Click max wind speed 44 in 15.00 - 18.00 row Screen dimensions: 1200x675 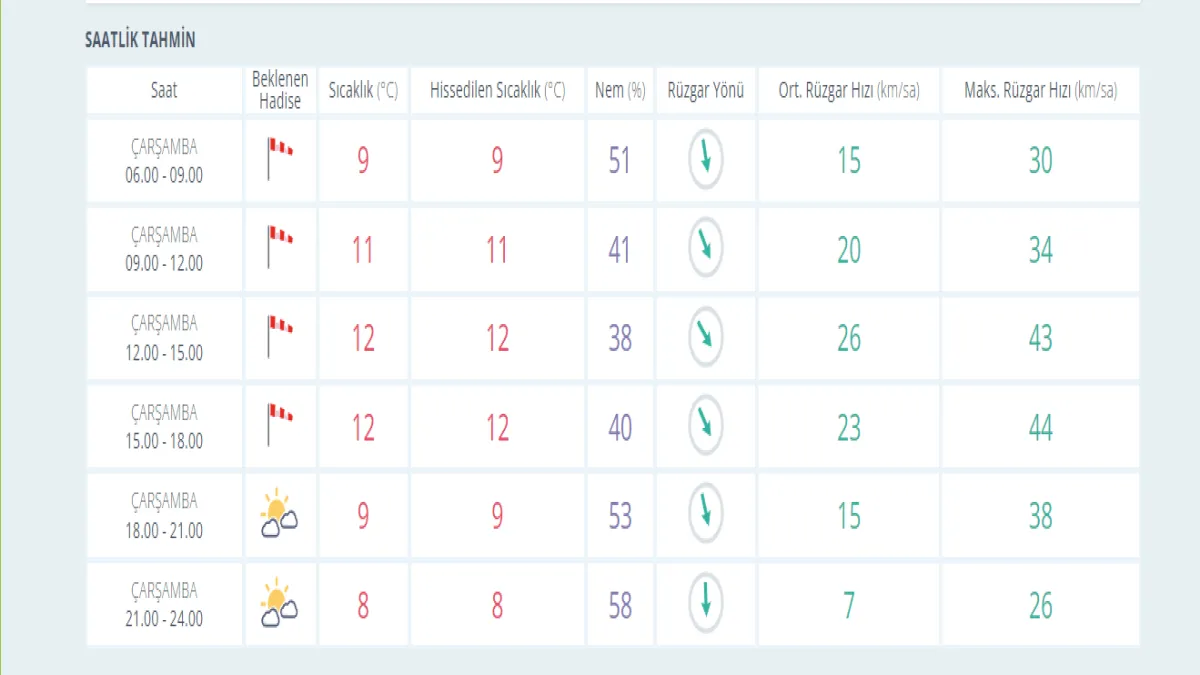tap(1040, 427)
